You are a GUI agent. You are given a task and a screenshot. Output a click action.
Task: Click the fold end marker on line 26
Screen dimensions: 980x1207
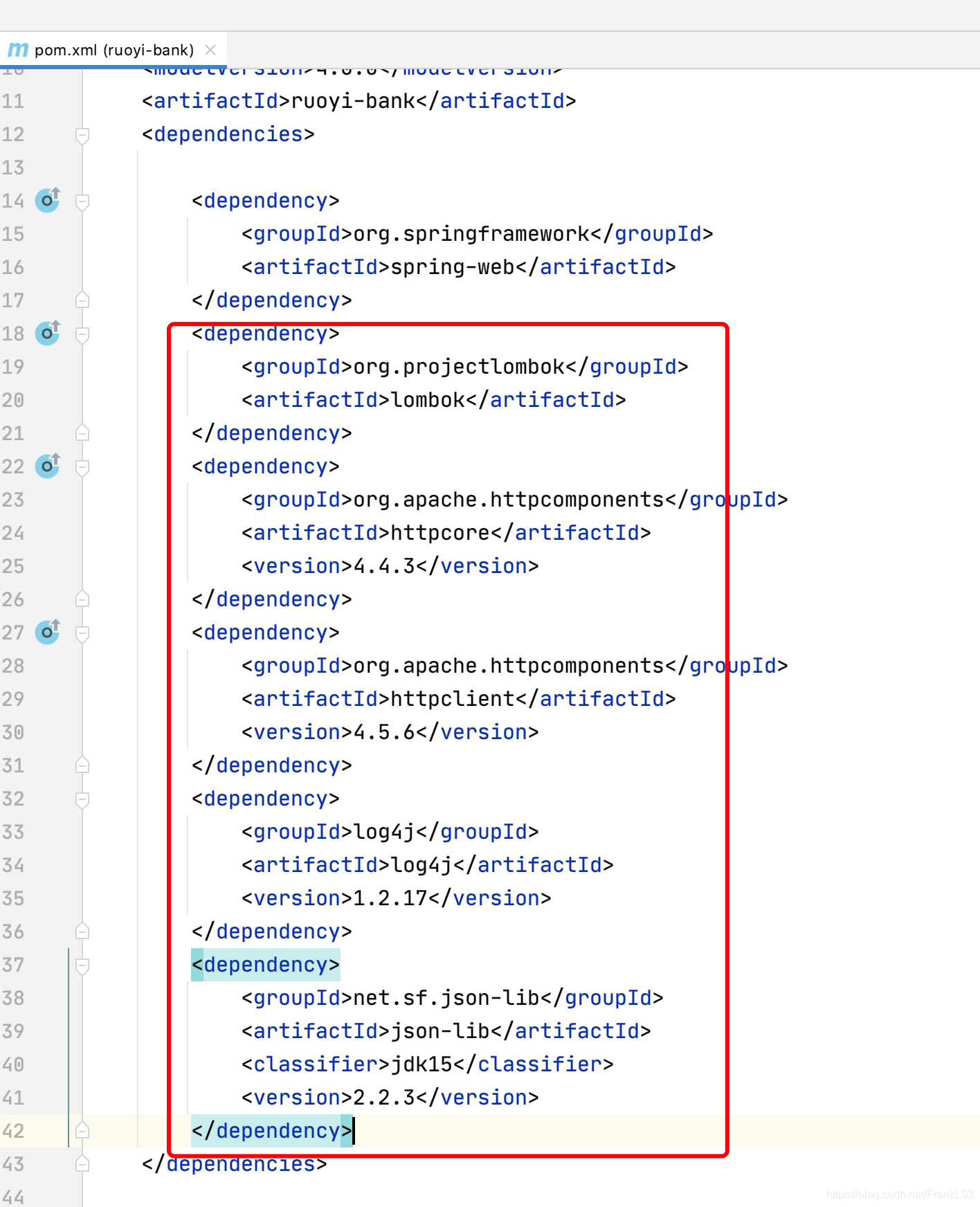82,599
